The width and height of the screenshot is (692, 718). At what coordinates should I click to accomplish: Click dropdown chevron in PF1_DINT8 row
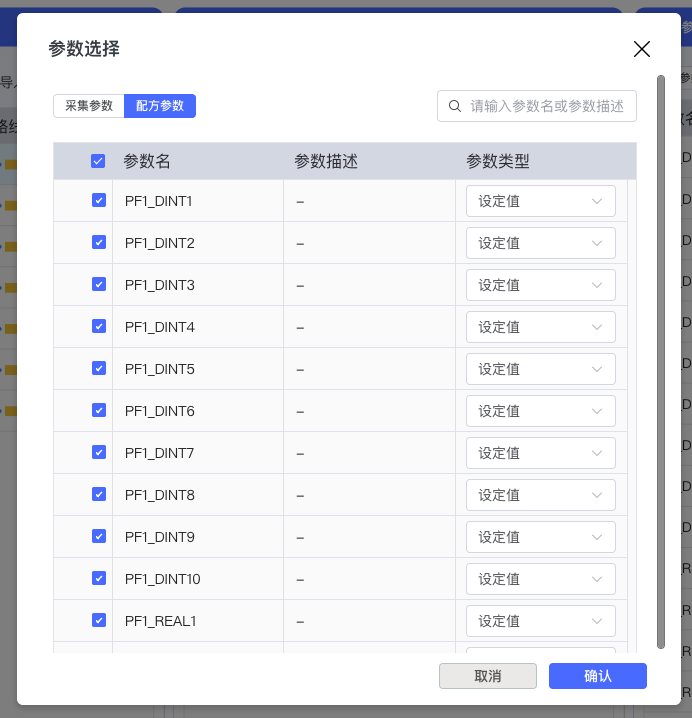click(598, 495)
